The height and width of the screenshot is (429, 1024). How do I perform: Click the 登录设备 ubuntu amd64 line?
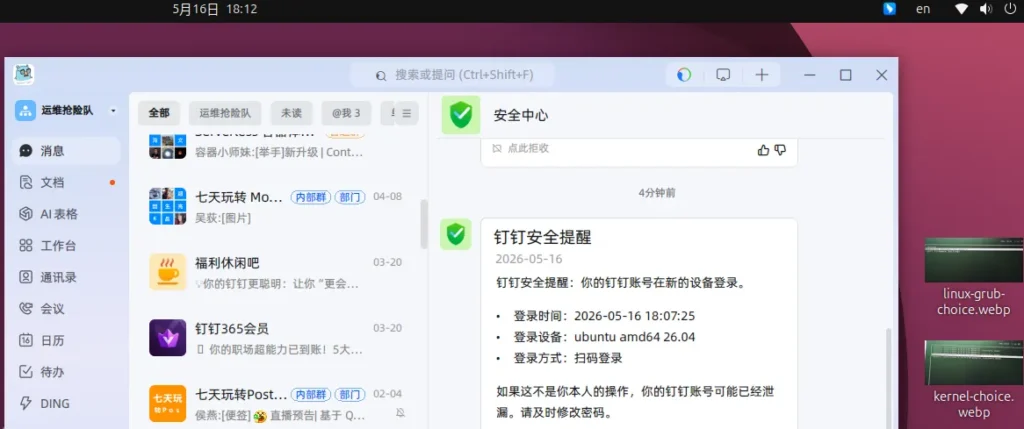595,337
